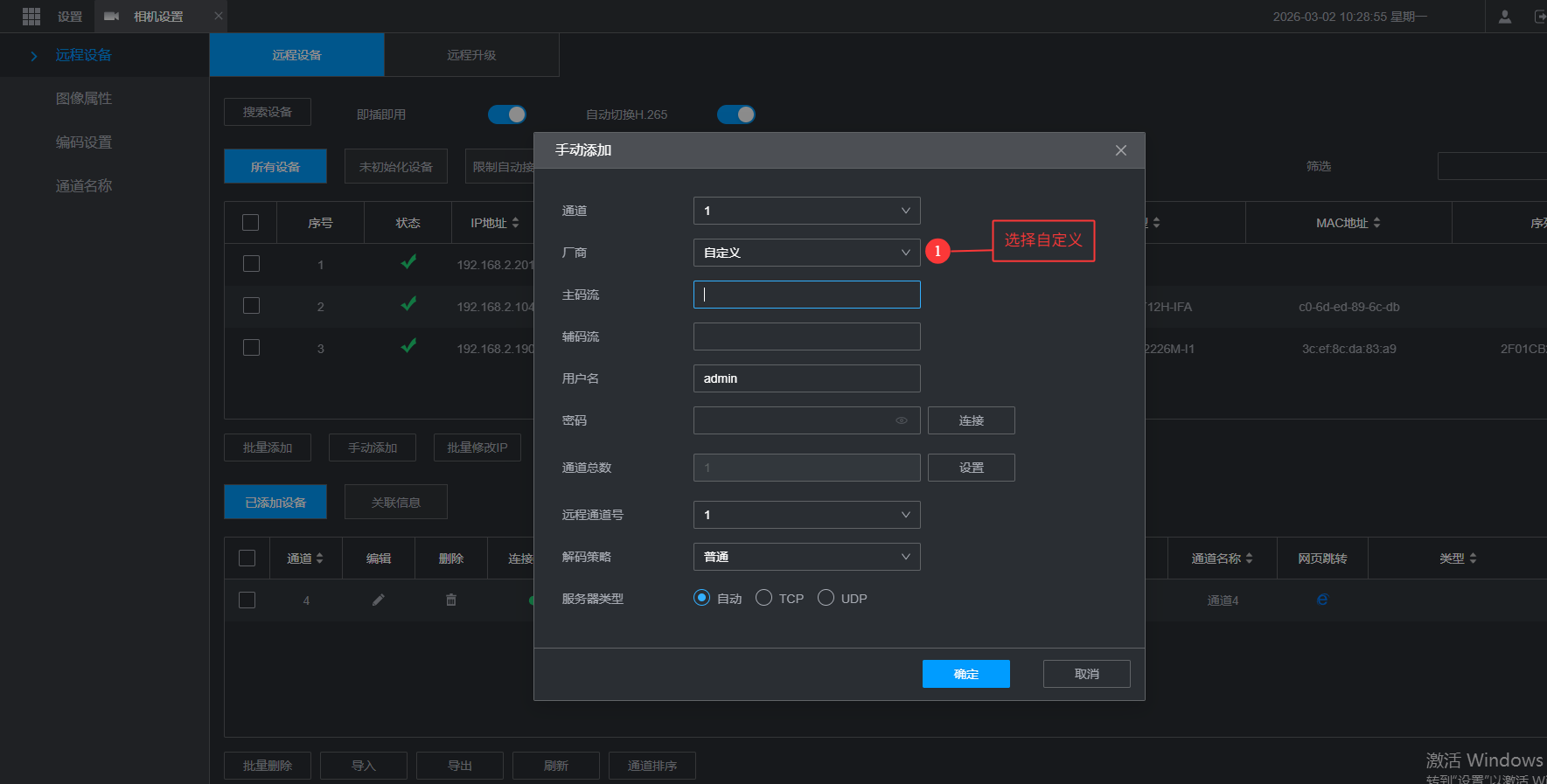
Task: Show password using the eye icon
Action: point(902,420)
